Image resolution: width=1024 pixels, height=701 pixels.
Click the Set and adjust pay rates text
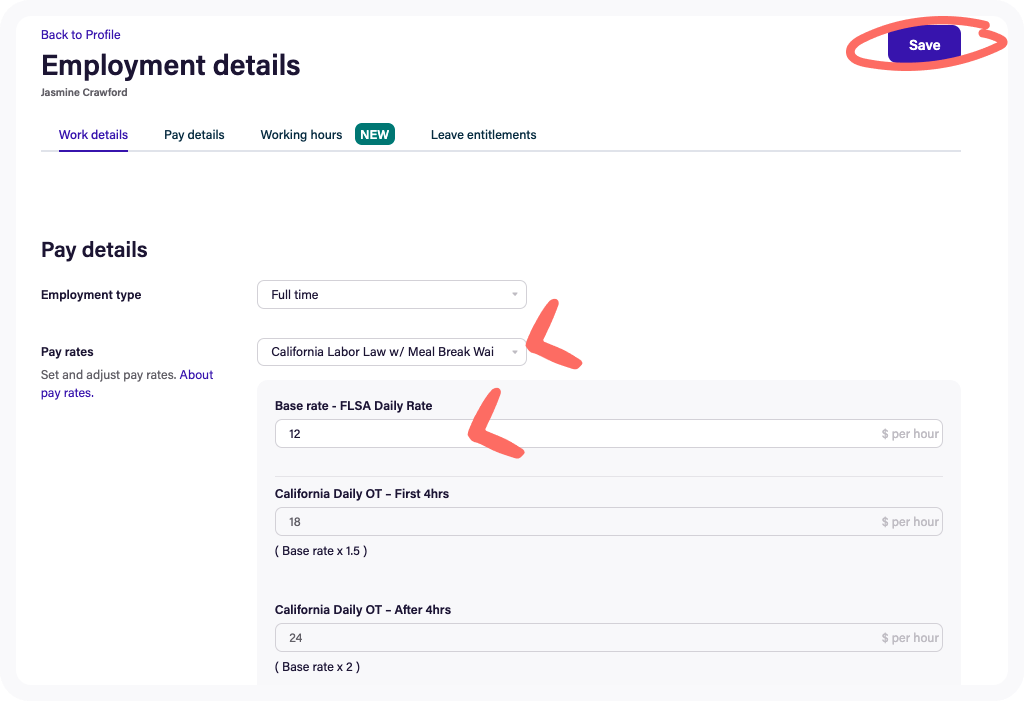coord(108,375)
